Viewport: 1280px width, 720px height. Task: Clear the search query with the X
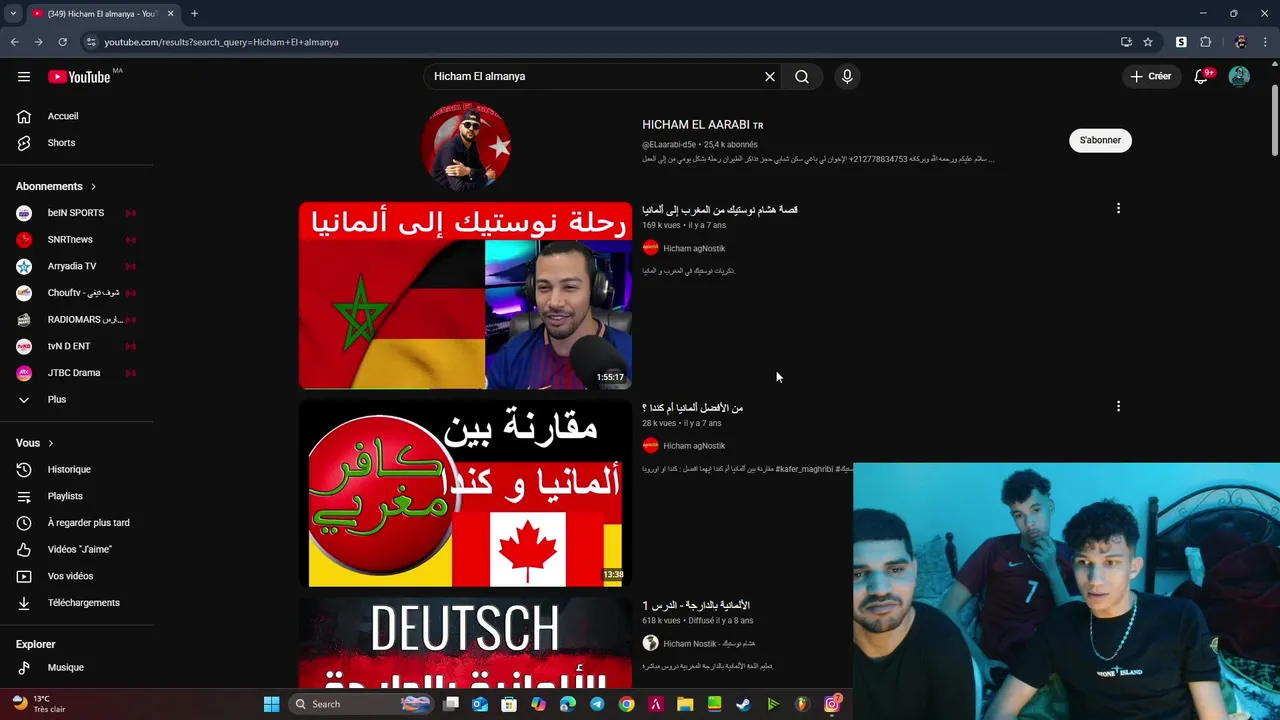pos(770,77)
